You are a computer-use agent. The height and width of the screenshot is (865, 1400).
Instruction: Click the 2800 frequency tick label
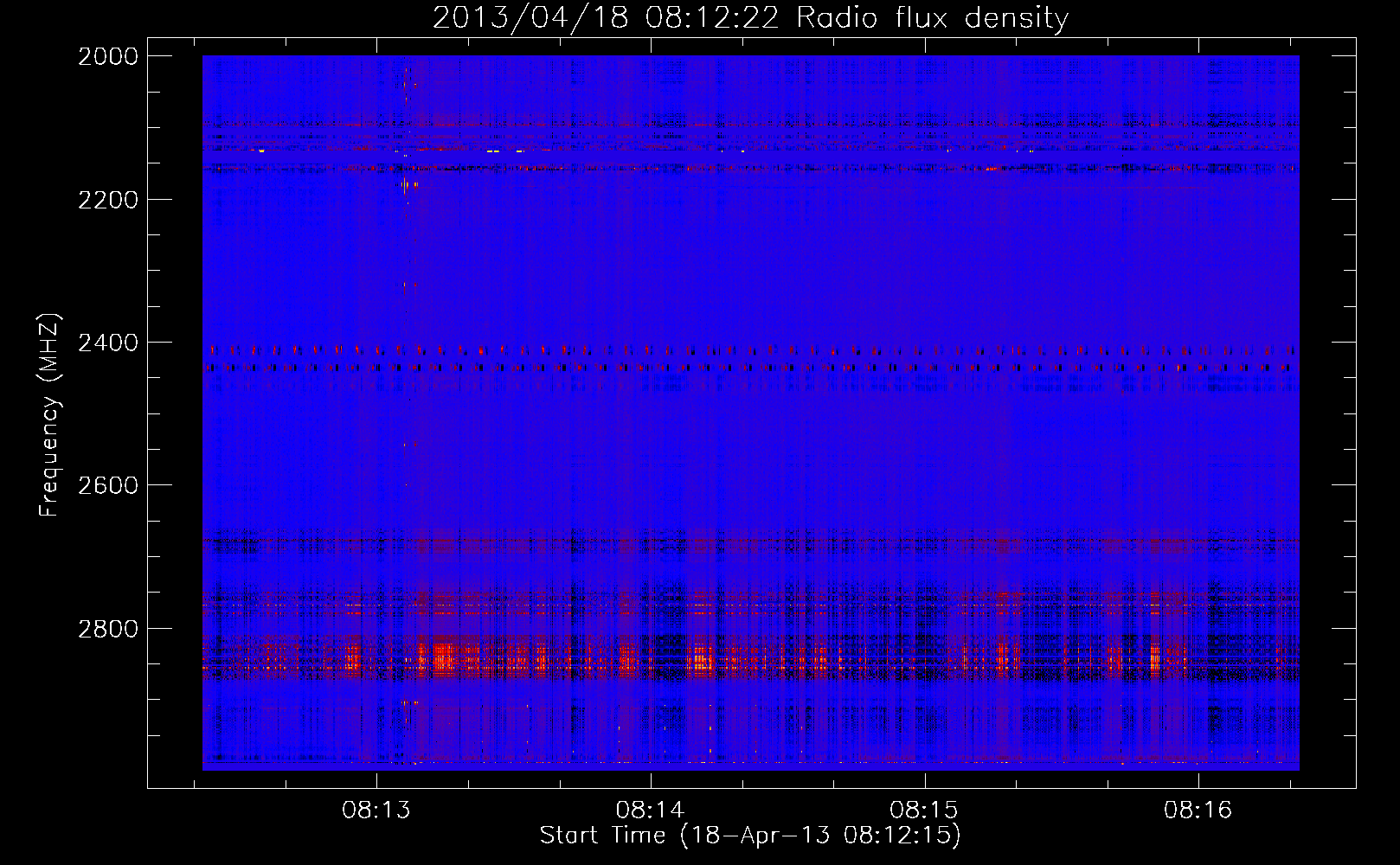108,629
